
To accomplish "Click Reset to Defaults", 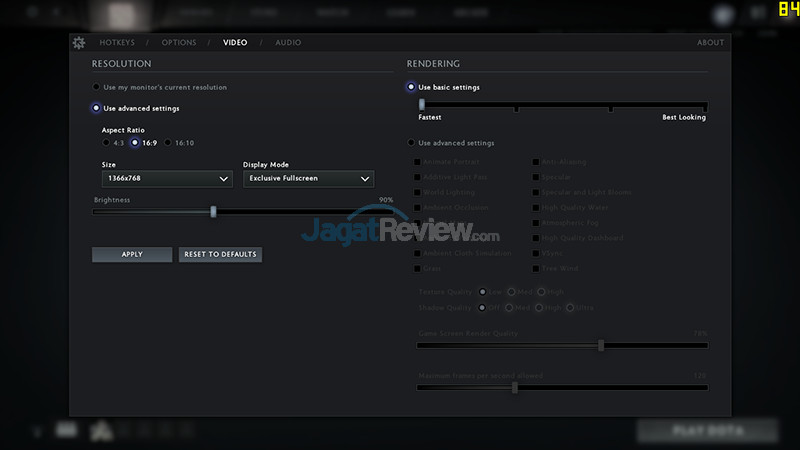I will pos(220,255).
